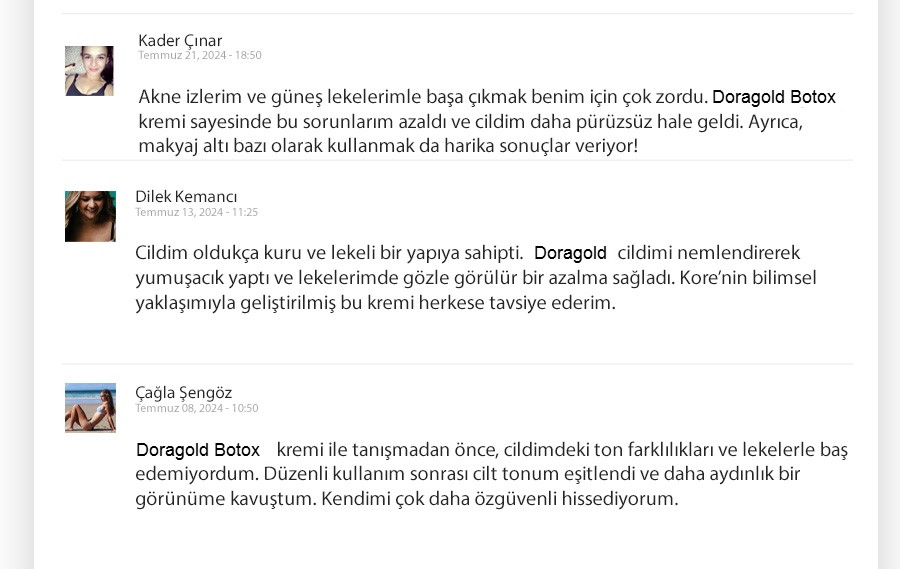Click the line starting "makyaj altı bazı olarak"

coord(387,146)
